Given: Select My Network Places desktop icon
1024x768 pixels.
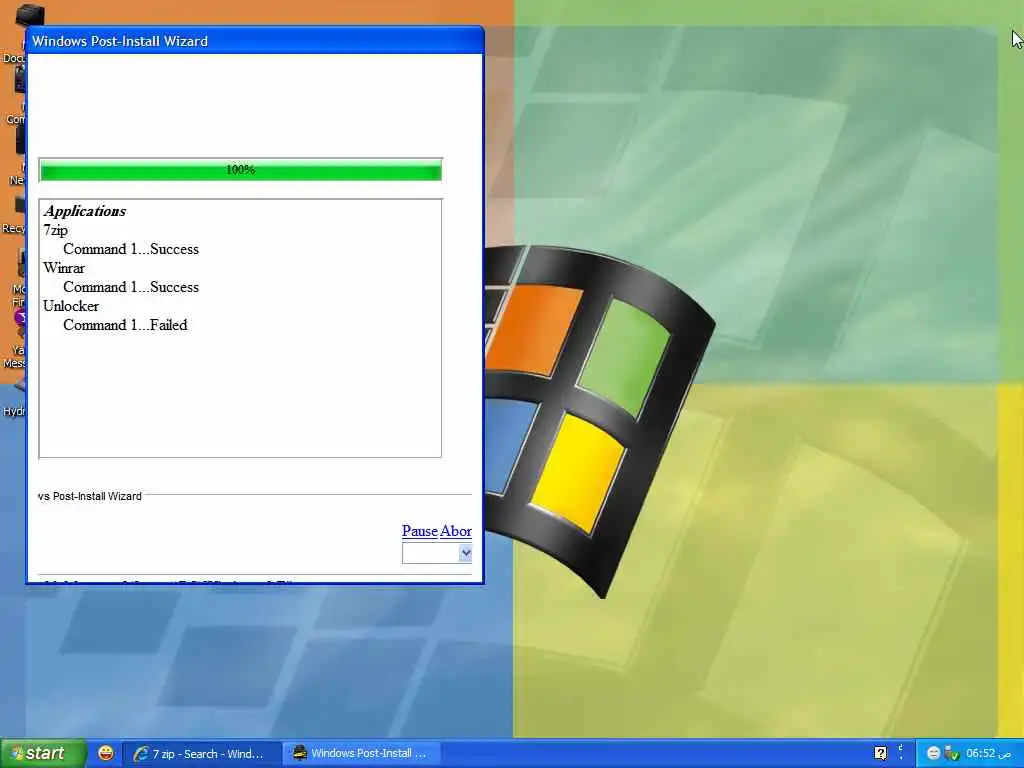Looking at the screenshot, I should pyautogui.click(x=18, y=157).
